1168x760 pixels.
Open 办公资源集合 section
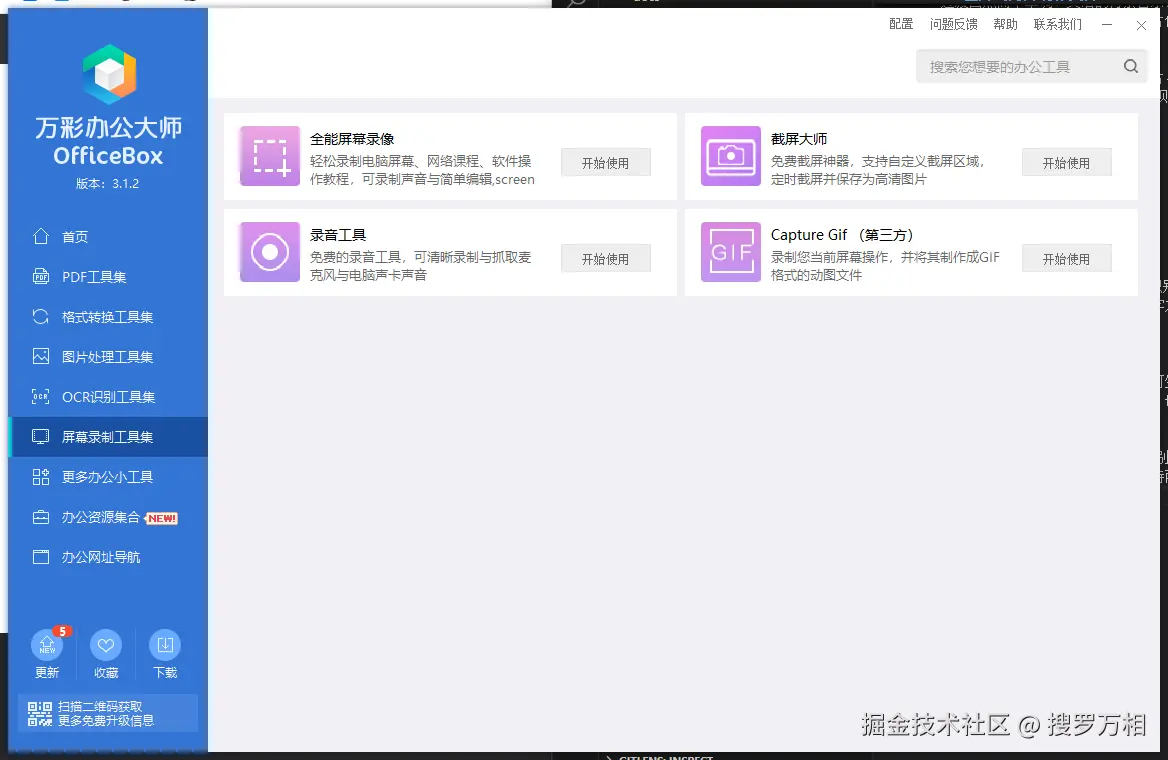point(108,517)
